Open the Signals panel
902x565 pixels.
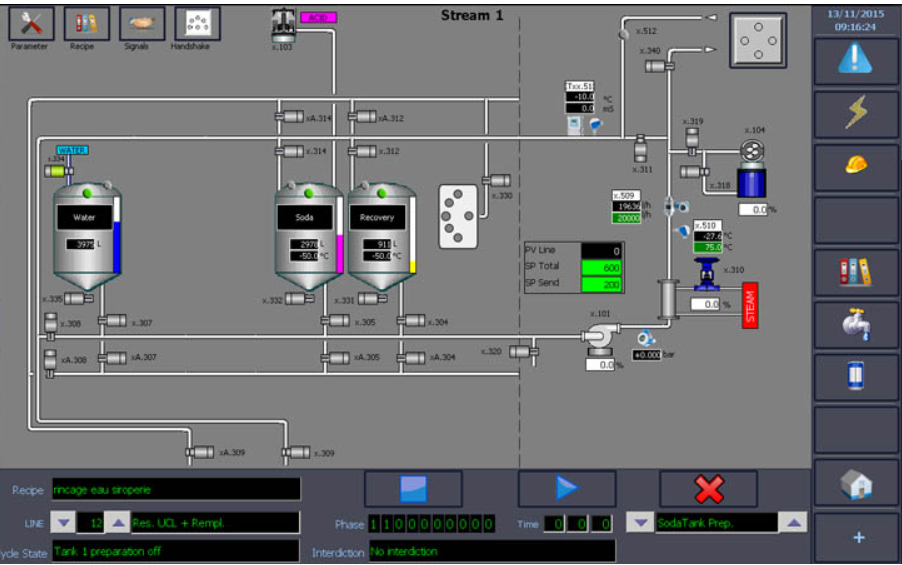pos(142,23)
